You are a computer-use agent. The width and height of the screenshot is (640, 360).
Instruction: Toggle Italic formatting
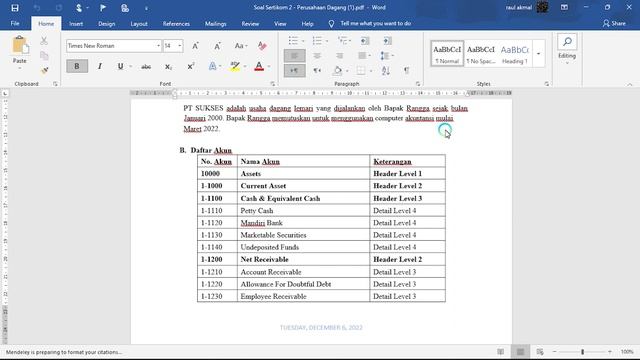pos(100,66)
